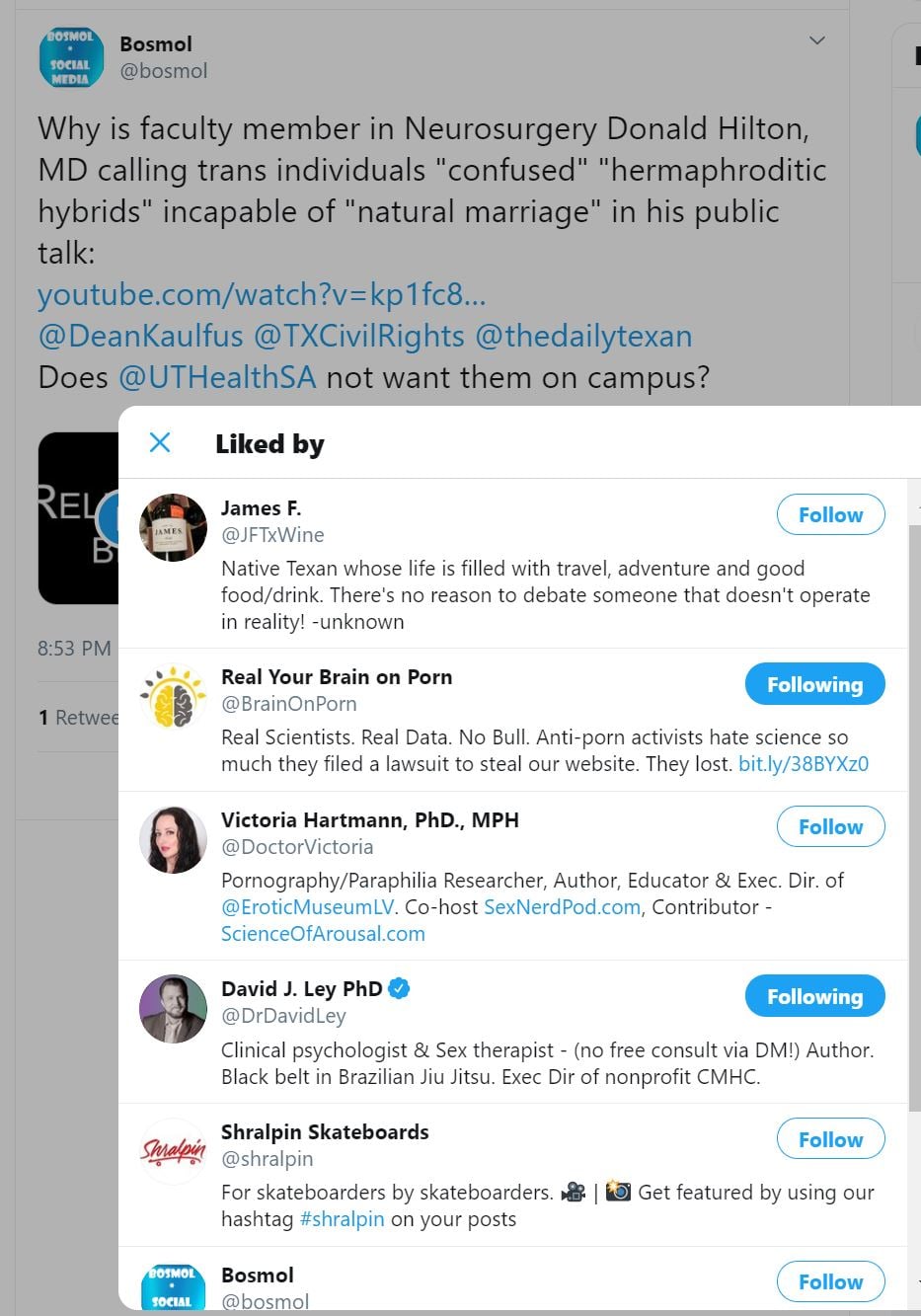
Task: Click David J. Ley's verified badge
Action: (x=399, y=988)
